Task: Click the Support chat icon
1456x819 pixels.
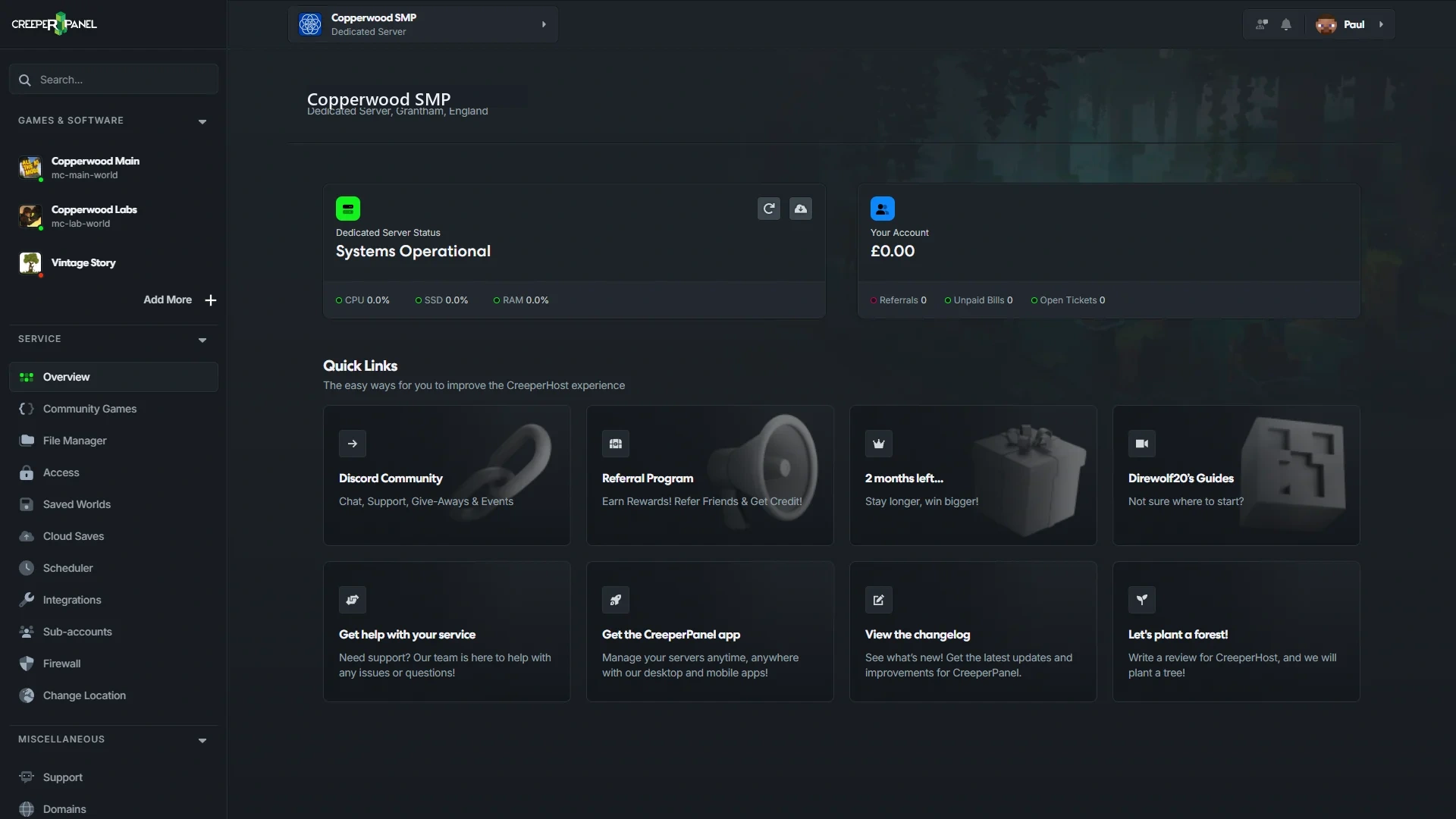Action: click(x=27, y=777)
